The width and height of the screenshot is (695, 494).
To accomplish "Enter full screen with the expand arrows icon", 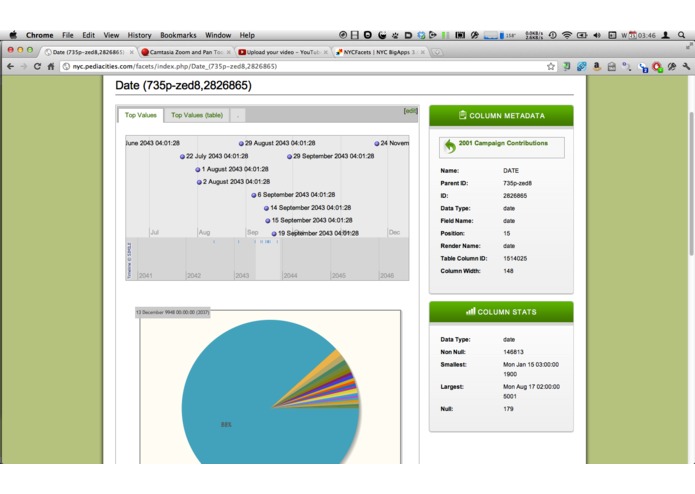I will coord(689,46).
